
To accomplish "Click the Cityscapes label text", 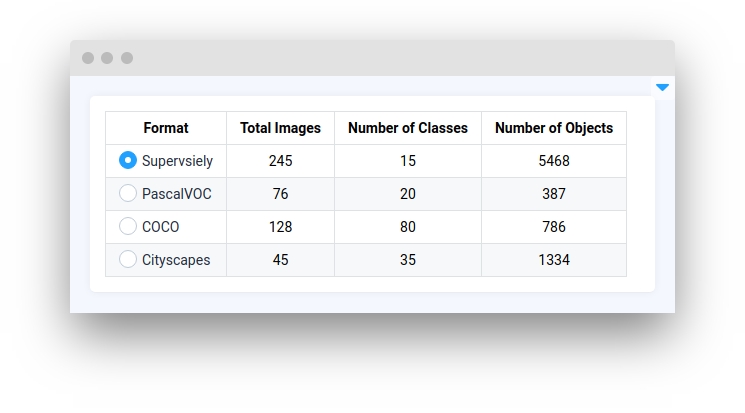I will [x=176, y=260].
